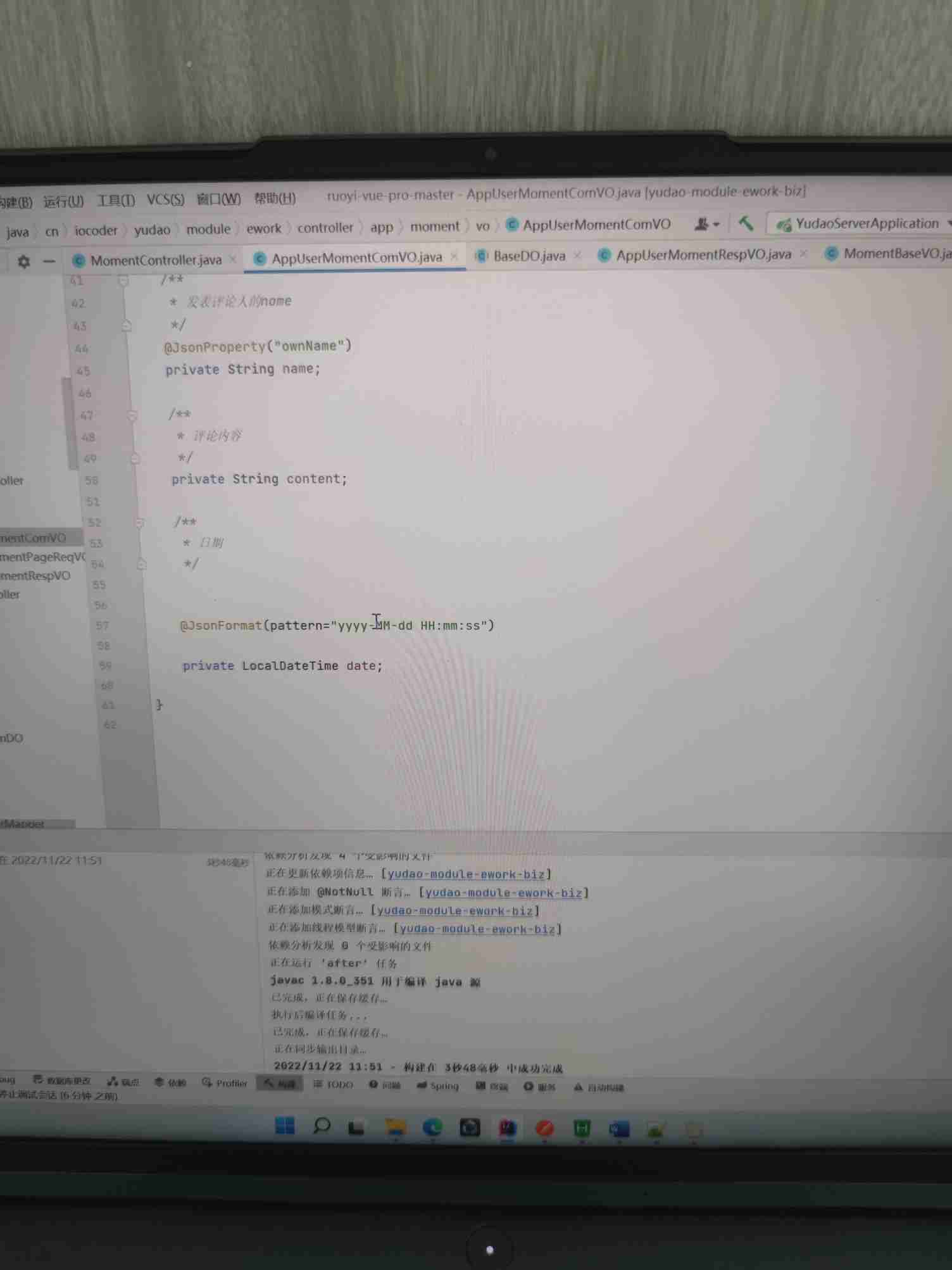
Task: Open the project panel settings gear
Action: (x=24, y=261)
